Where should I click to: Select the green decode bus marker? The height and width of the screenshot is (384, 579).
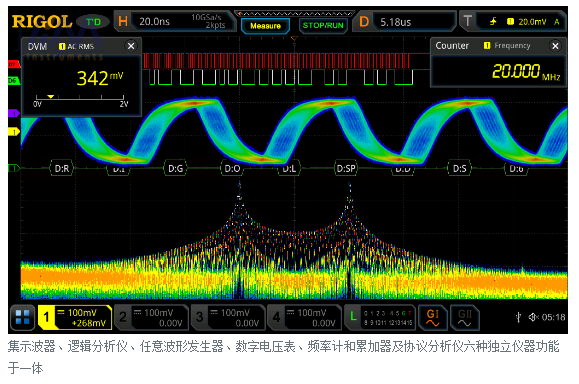click(14, 168)
